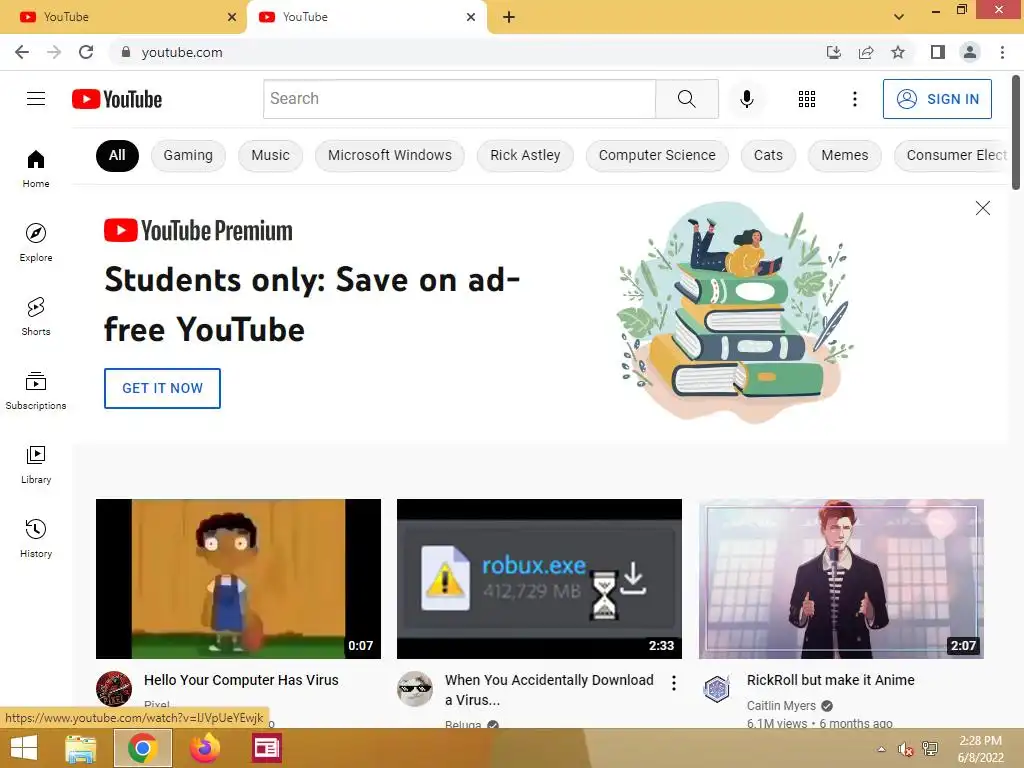Screen dimensions: 1024x768
Task: Open the Caitlin Myers channel name link
Action: (781, 705)
